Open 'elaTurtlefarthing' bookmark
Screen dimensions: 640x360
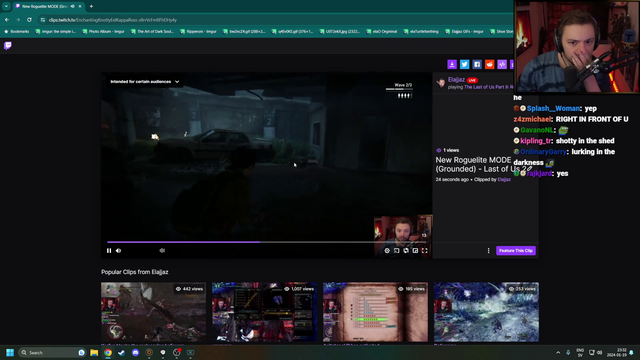[421, 31]
